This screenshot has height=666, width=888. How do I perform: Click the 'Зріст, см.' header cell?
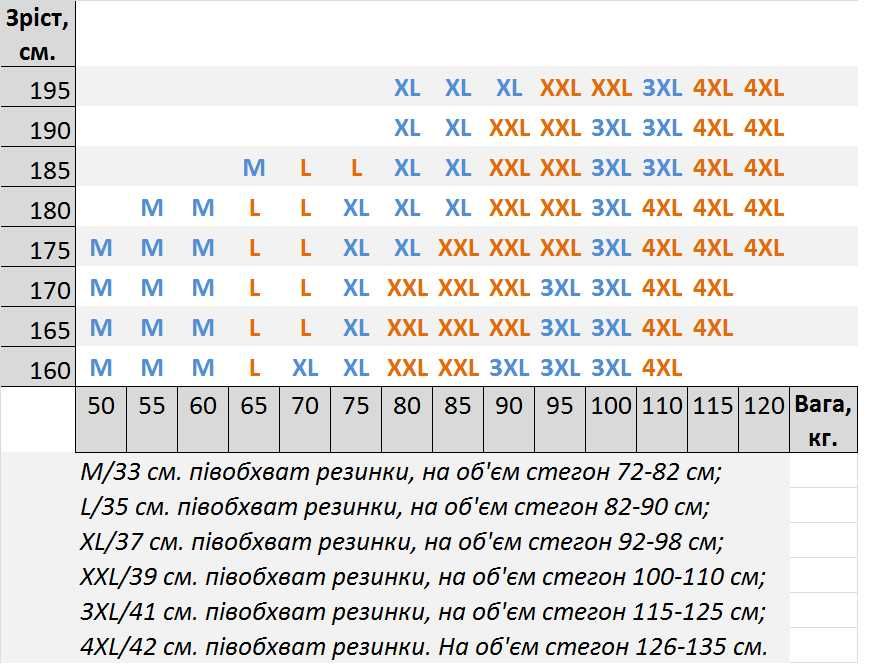38,34
